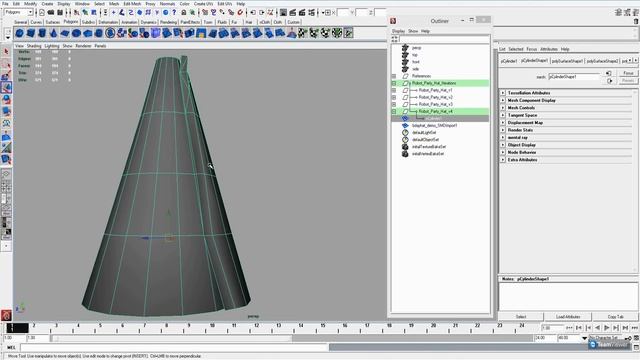Click the Go to output connection icon
The width and height of the screenshot is (640, 360).
pos(610,81)
